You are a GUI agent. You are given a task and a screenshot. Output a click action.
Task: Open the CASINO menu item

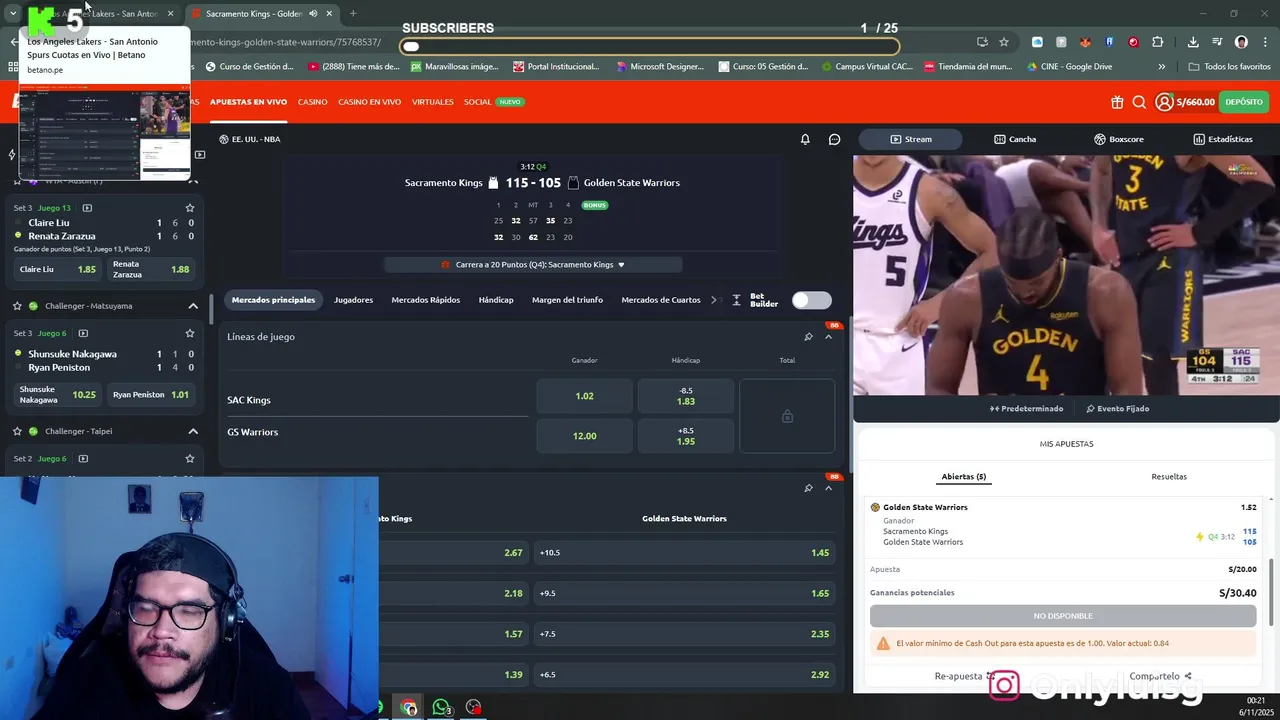tap(312, 102)
